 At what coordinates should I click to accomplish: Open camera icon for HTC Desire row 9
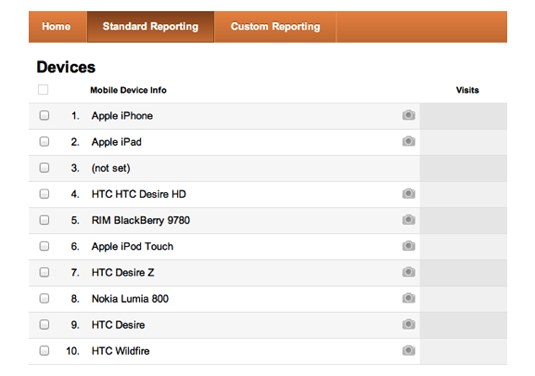(x=408, y=324)
